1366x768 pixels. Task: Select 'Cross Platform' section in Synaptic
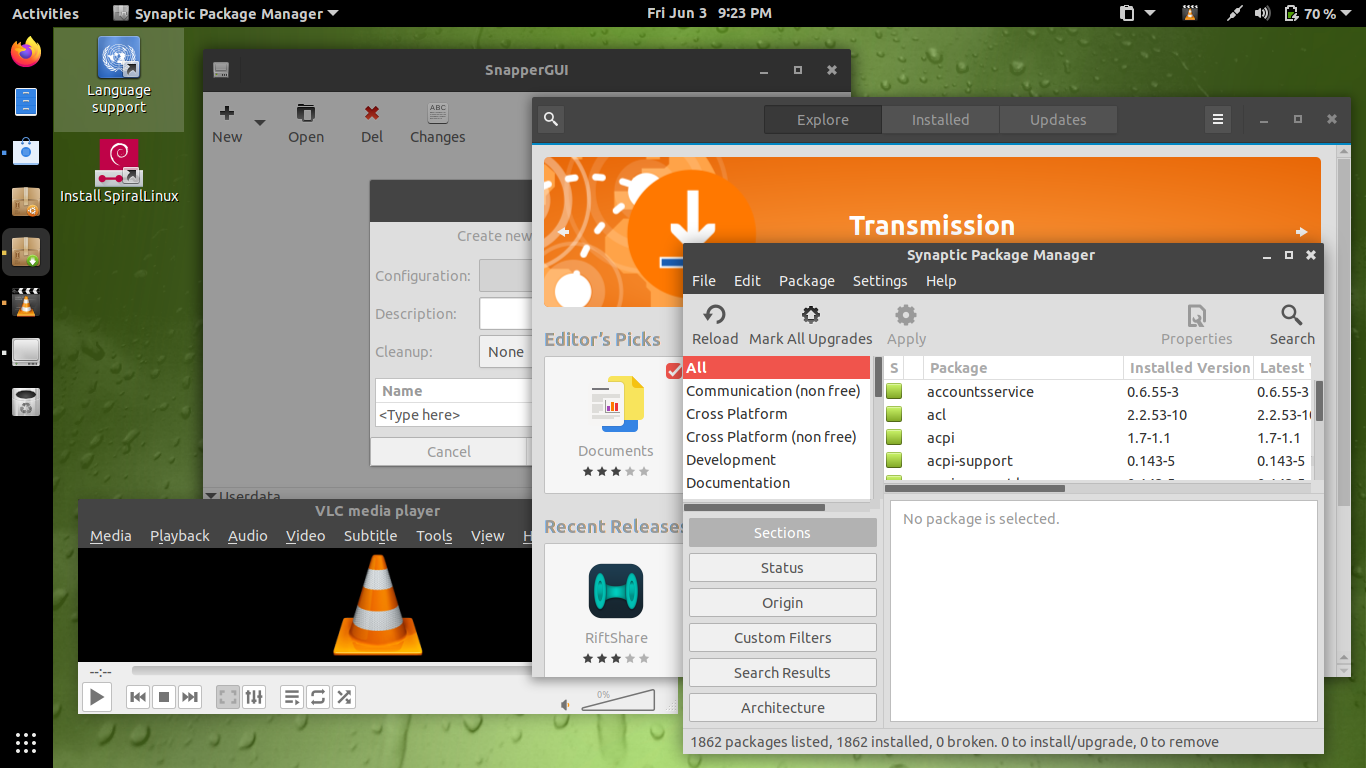click(x=777, y=414)
